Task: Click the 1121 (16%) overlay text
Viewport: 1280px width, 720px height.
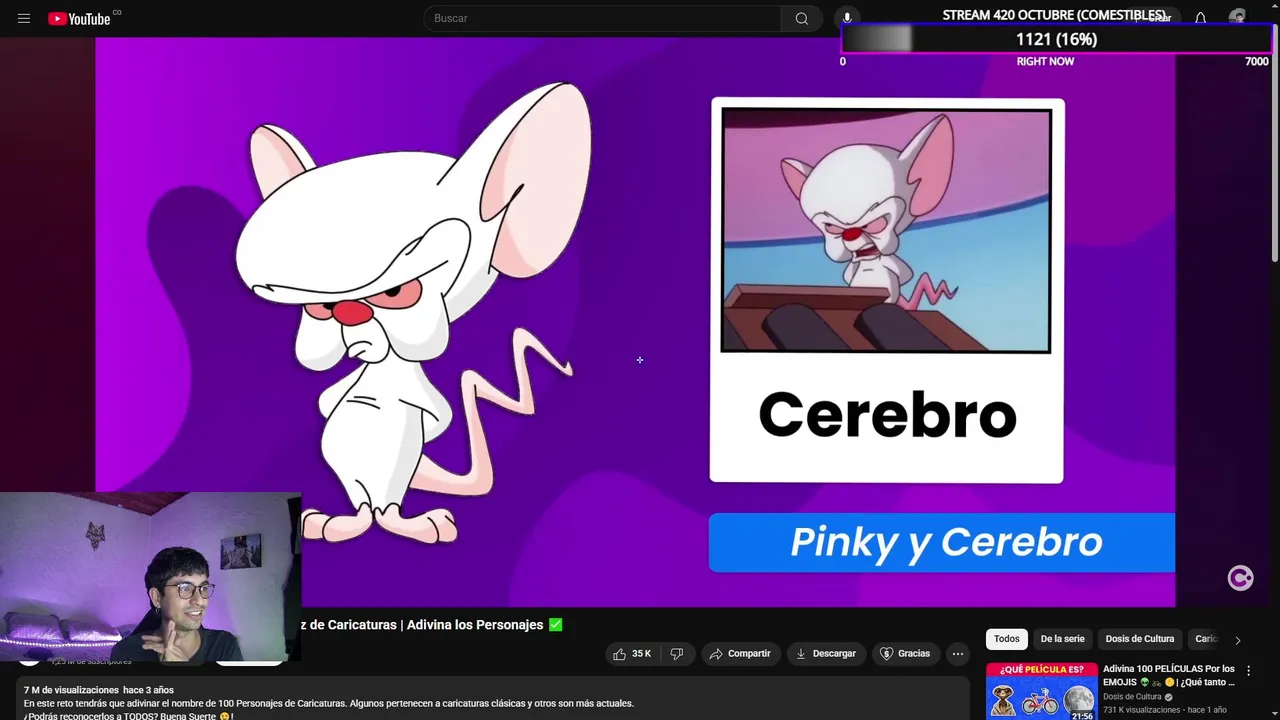Action: 1056,39
